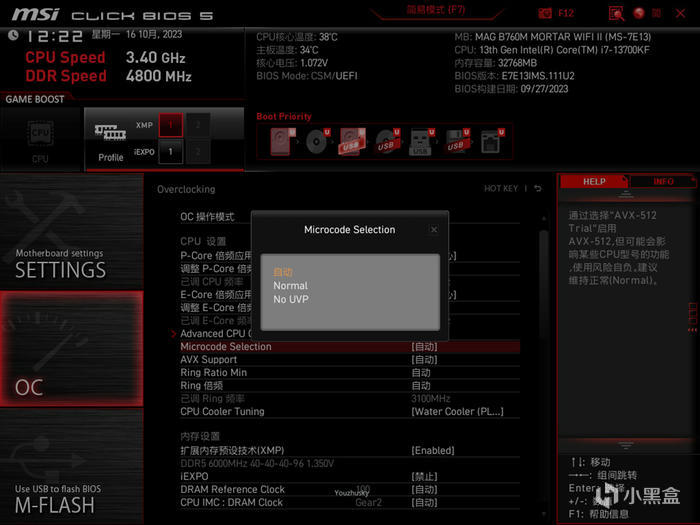Enable XMP profile 2
Image resolution: width=700 pixels, height=525 pixels.
point(198,125)
